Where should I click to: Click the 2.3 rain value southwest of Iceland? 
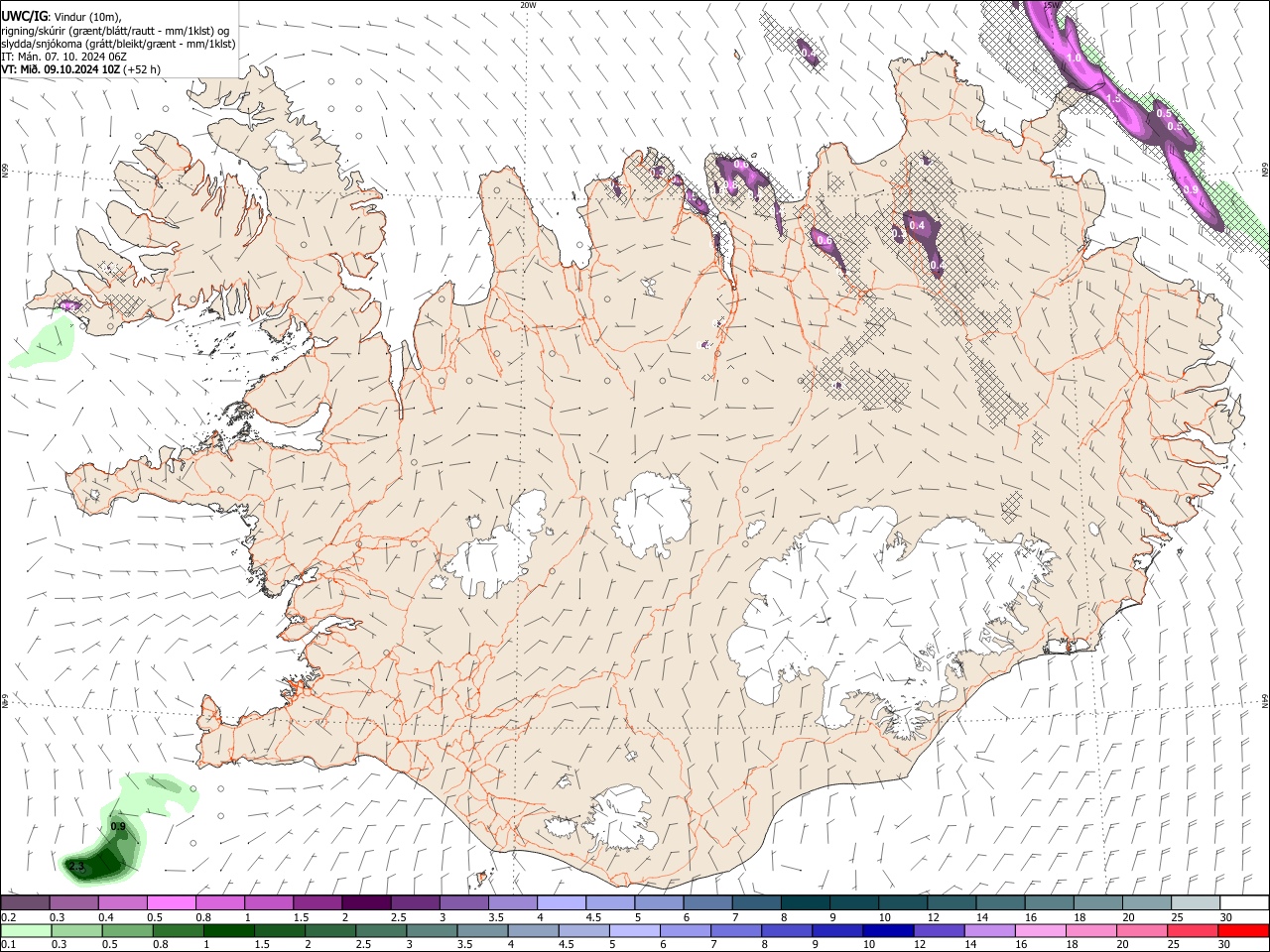pos(77,868)
